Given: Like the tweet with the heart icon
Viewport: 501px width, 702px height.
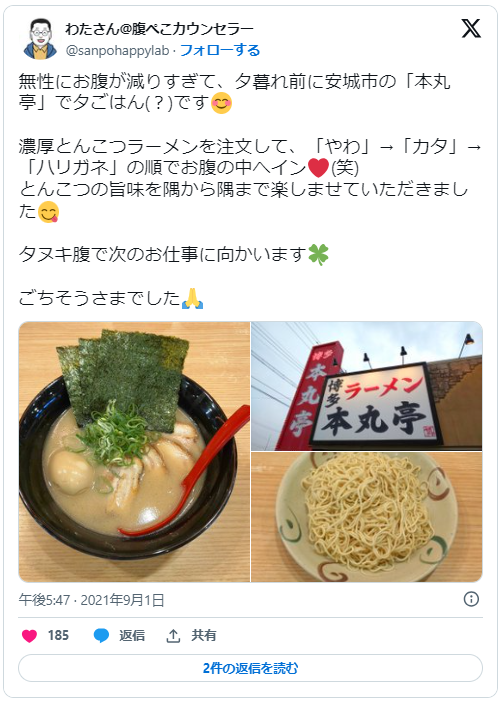Looking at the screenshot, I should (30, 635).
